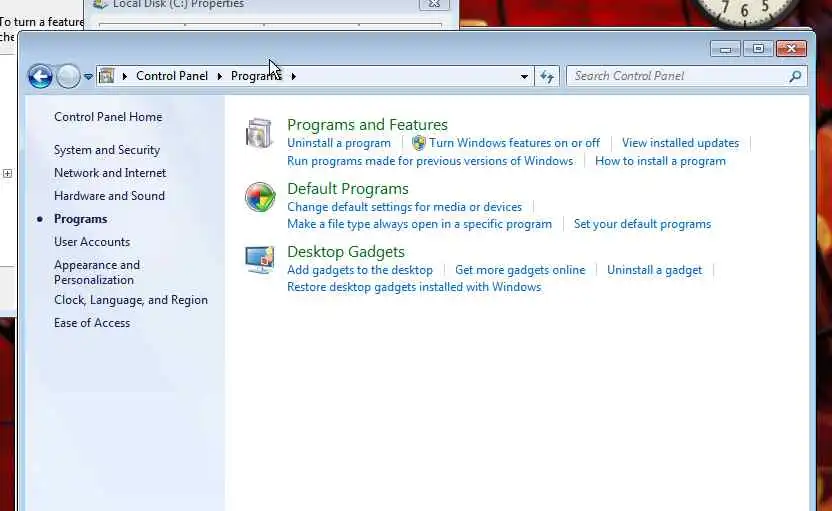Open Make a file type always open link
This screenshot has width=832, height=511.
[x=419, y=224]
